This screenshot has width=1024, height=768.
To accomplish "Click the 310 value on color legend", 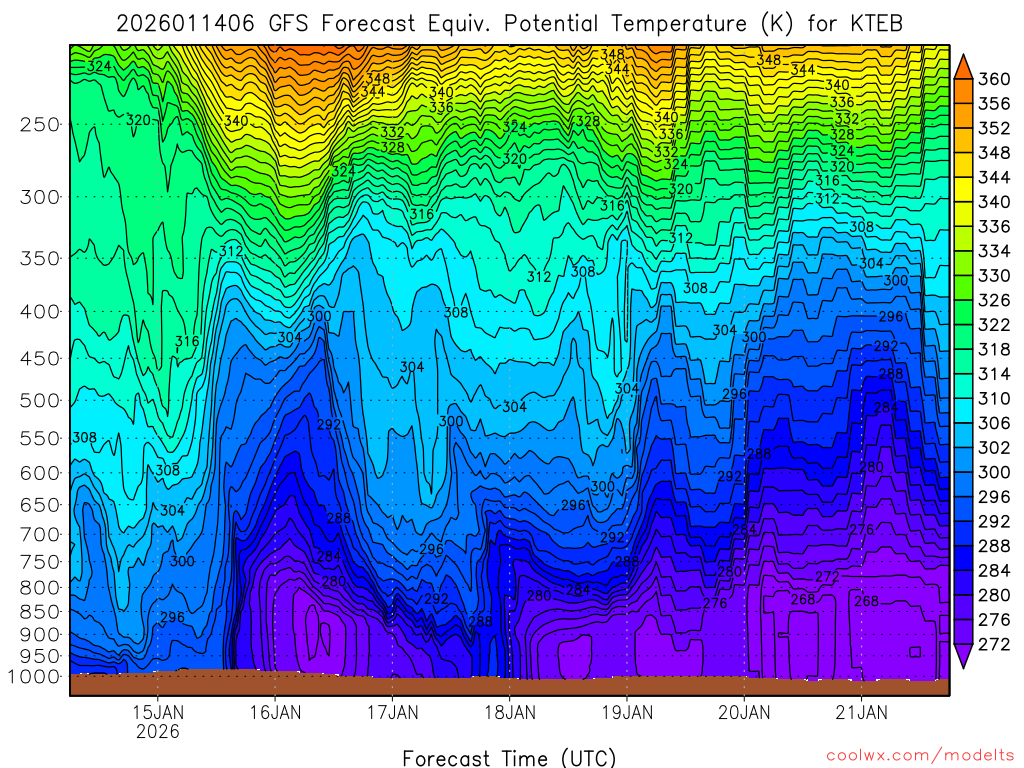I will pos(994,398).
